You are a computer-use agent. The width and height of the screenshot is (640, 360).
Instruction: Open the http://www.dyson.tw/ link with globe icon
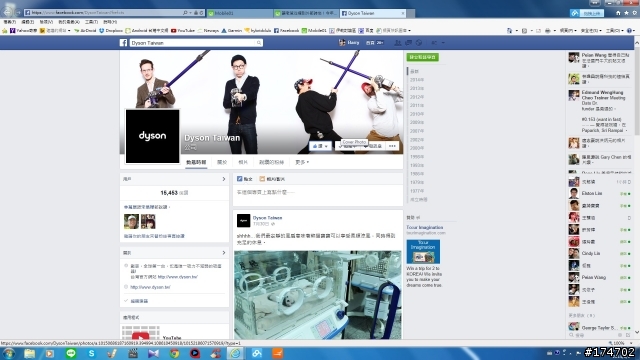point(150,287)
